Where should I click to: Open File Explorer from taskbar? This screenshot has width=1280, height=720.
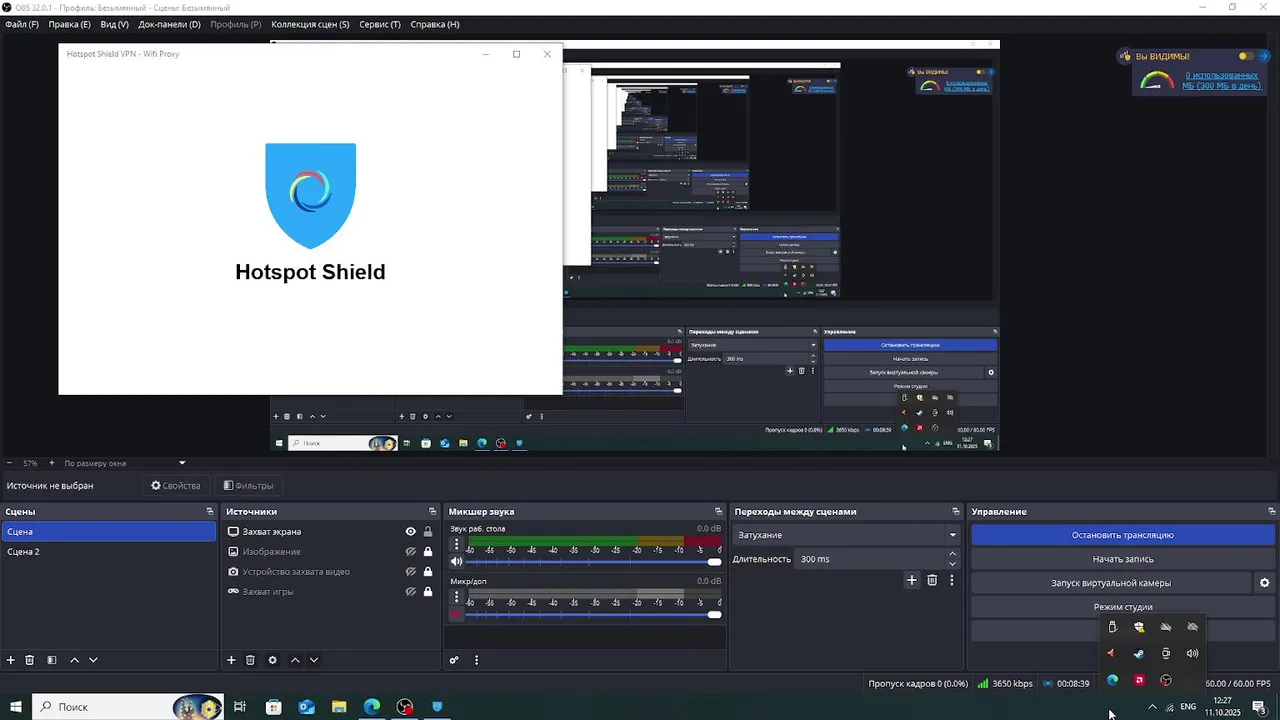click(x=339, y=707)
